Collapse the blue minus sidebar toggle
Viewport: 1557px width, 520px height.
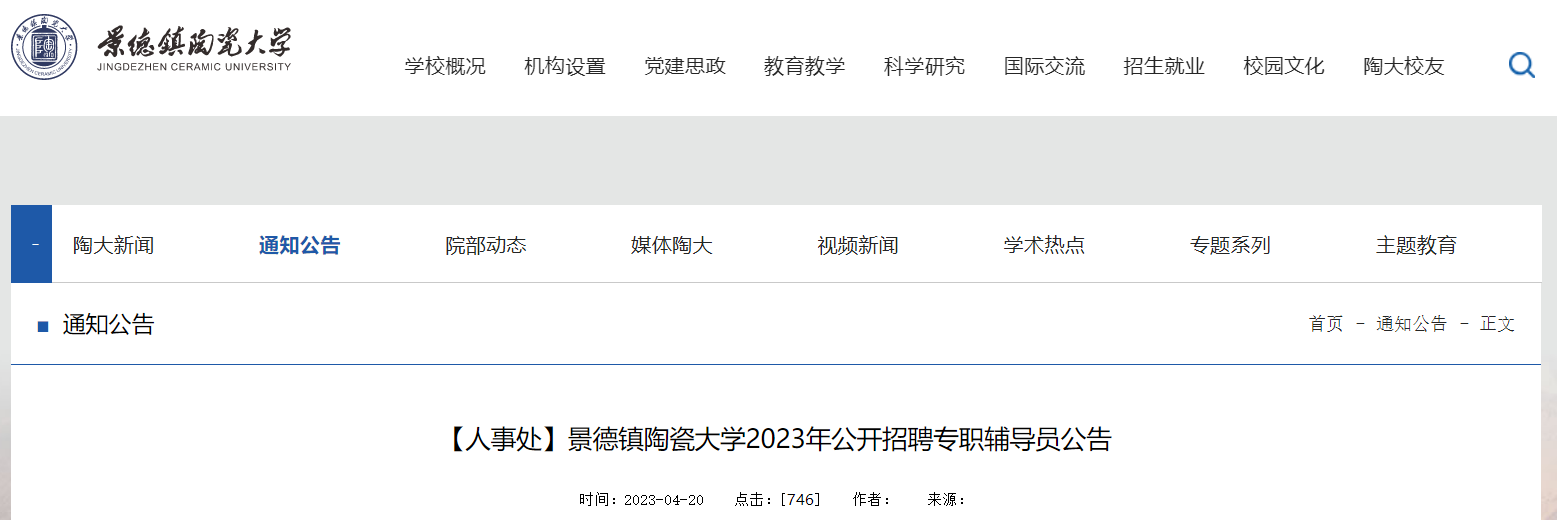tap(31, 244)
